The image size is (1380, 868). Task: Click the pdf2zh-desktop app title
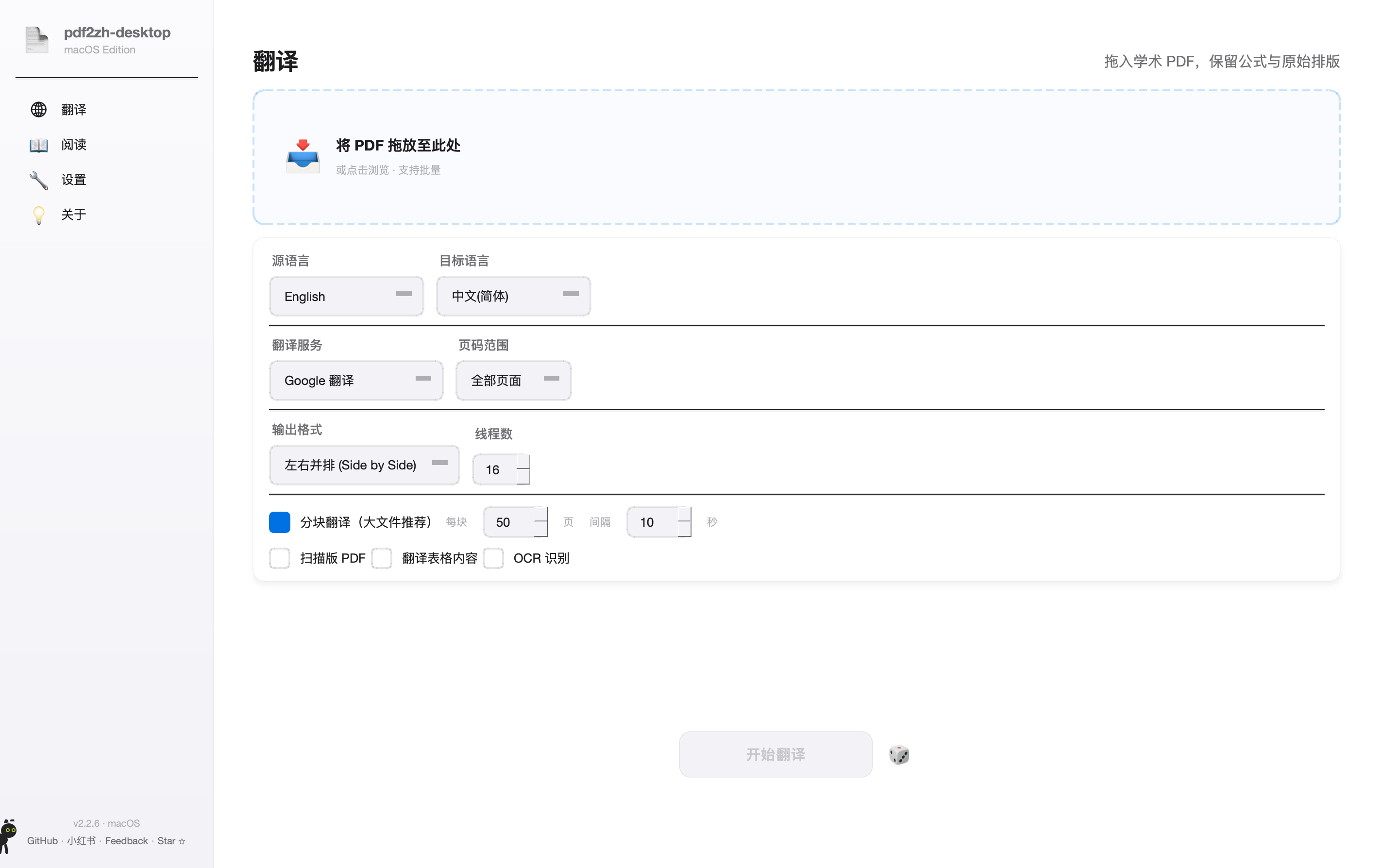click(117, 33)
